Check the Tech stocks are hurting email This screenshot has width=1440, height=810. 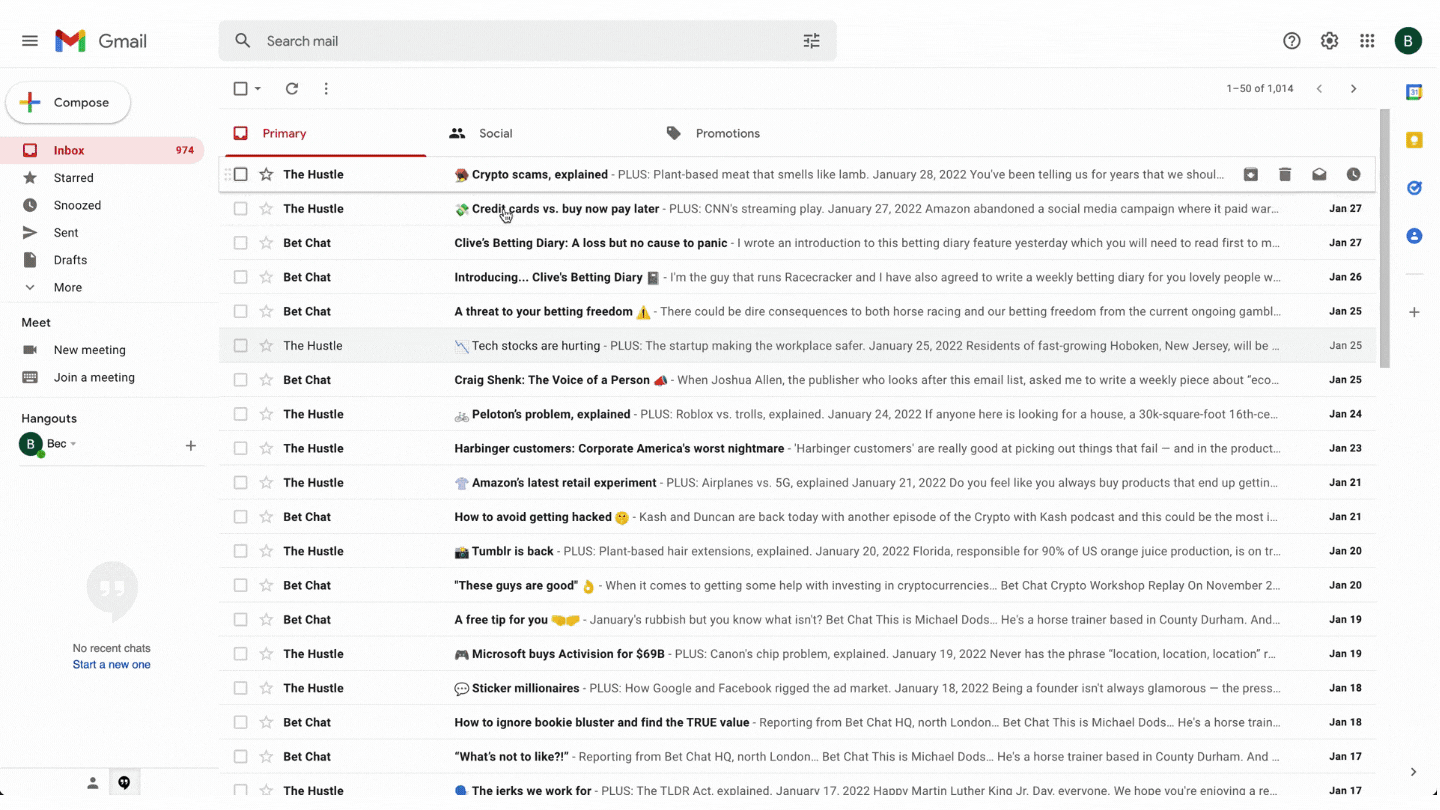coord(240,346)
